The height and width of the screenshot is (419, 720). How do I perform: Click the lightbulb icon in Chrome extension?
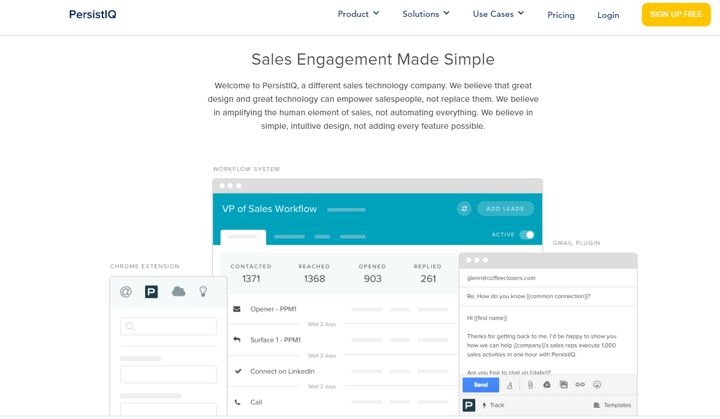[203, 291]
